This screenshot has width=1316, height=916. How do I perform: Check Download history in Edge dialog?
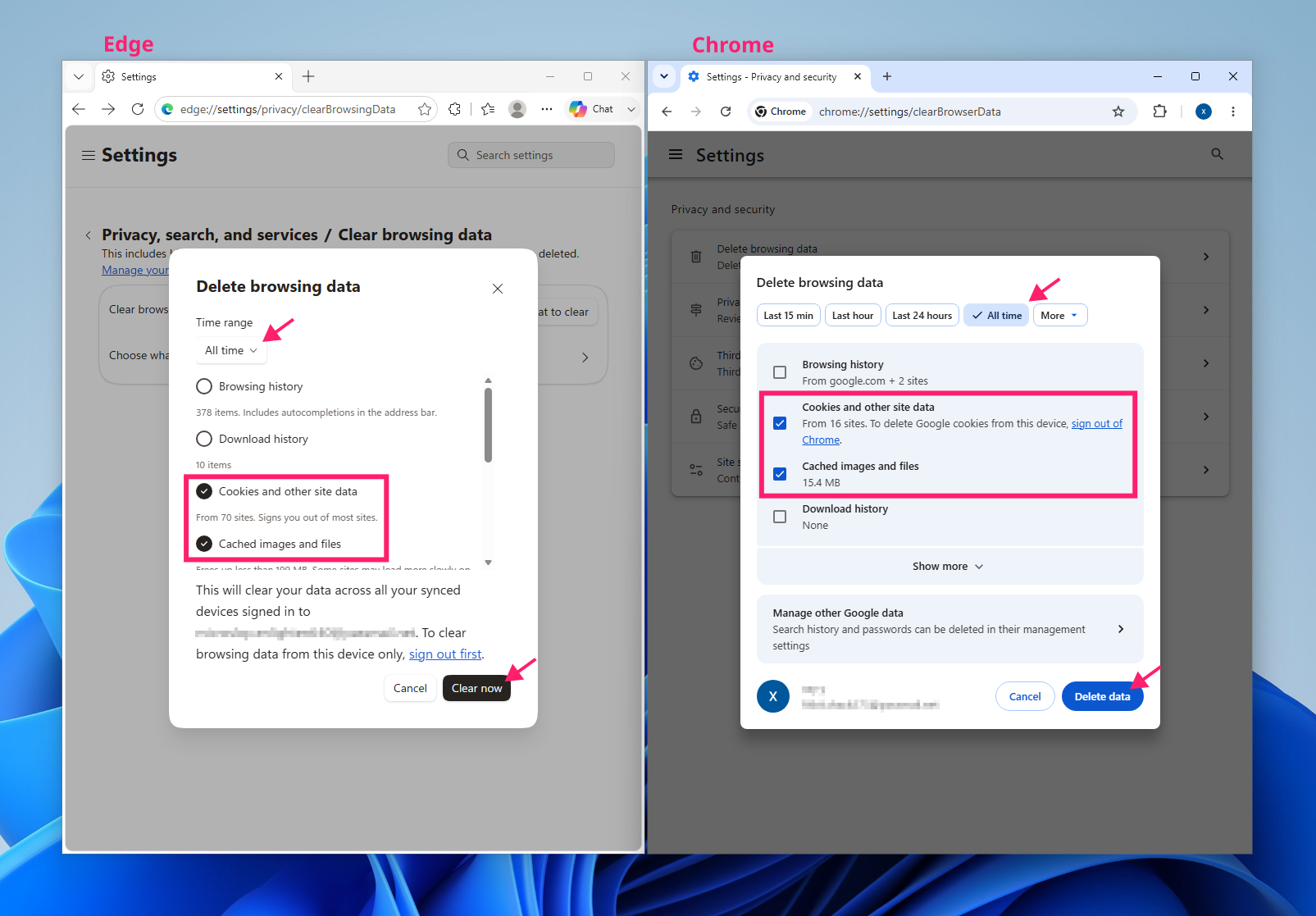204,439
